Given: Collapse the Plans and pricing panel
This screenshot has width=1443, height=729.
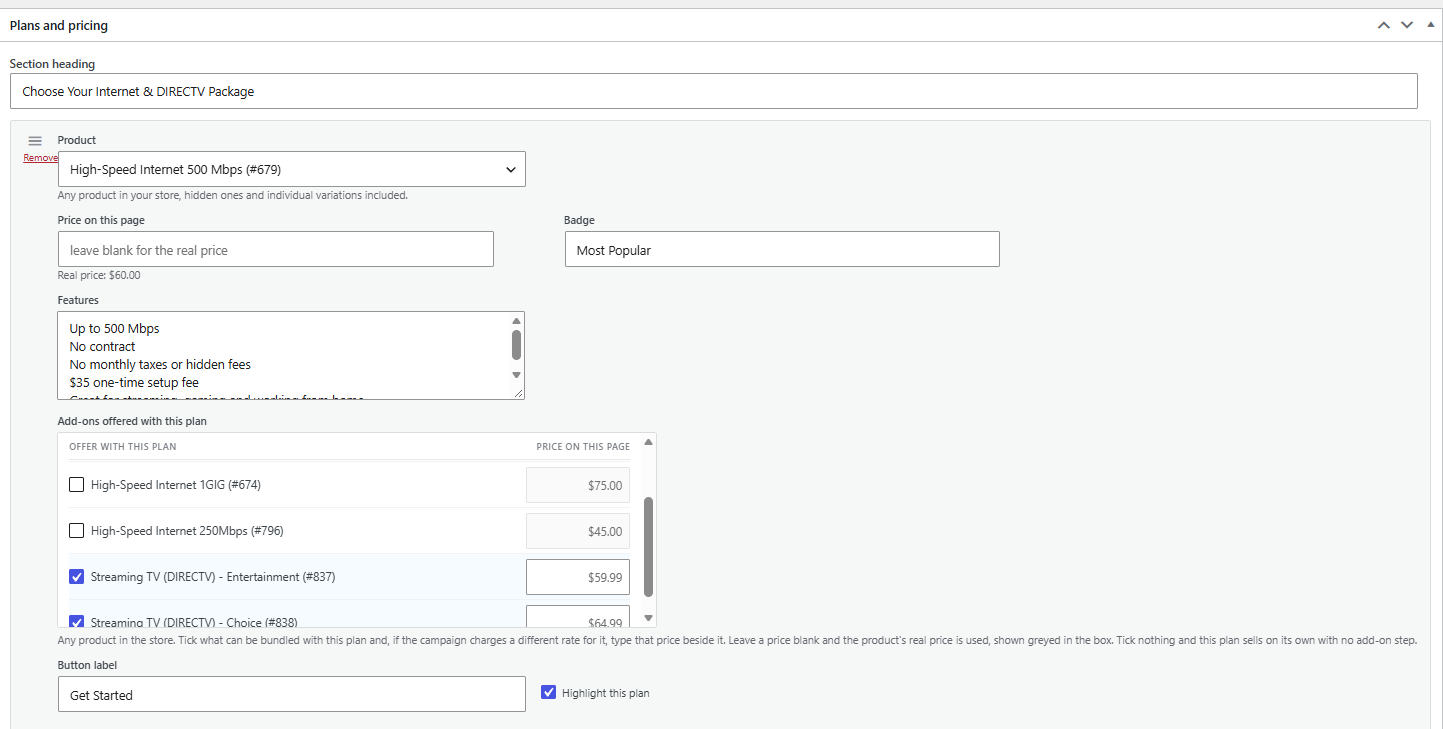Looking at the screenshot, I should pyautogui.click(x=1430, y=24).
